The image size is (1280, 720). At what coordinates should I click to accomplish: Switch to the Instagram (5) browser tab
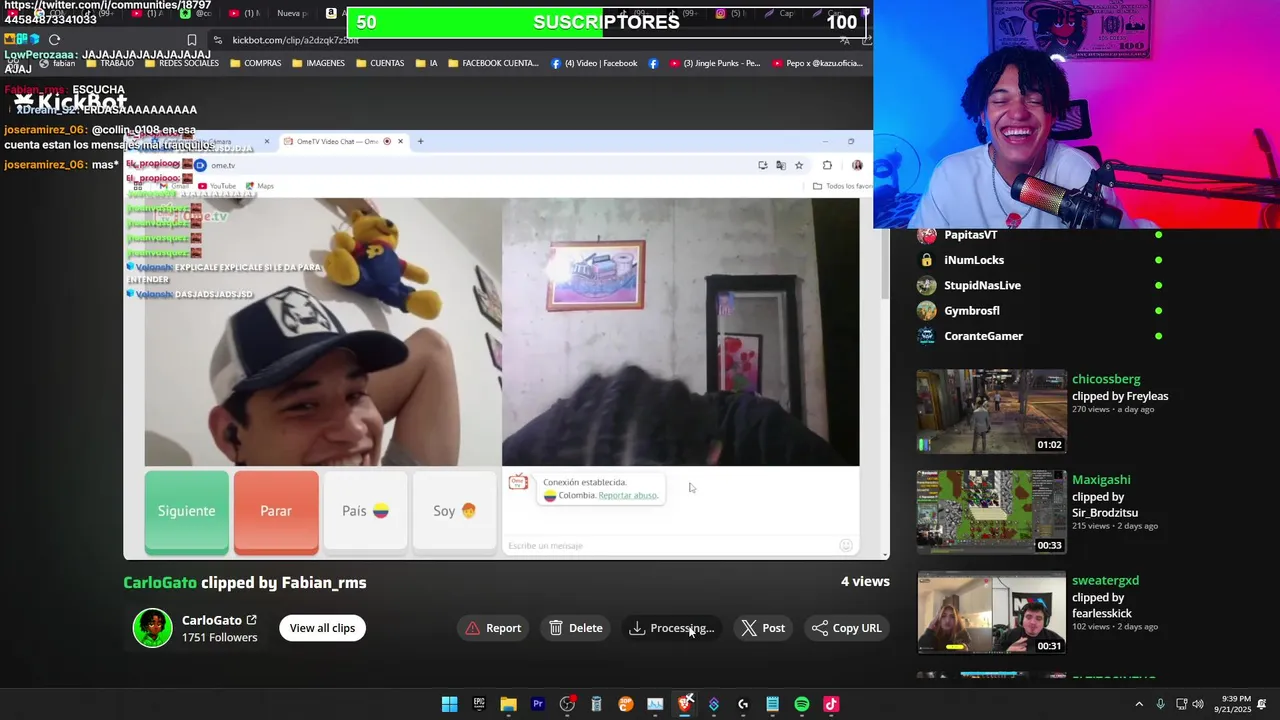tap(731, 14)
